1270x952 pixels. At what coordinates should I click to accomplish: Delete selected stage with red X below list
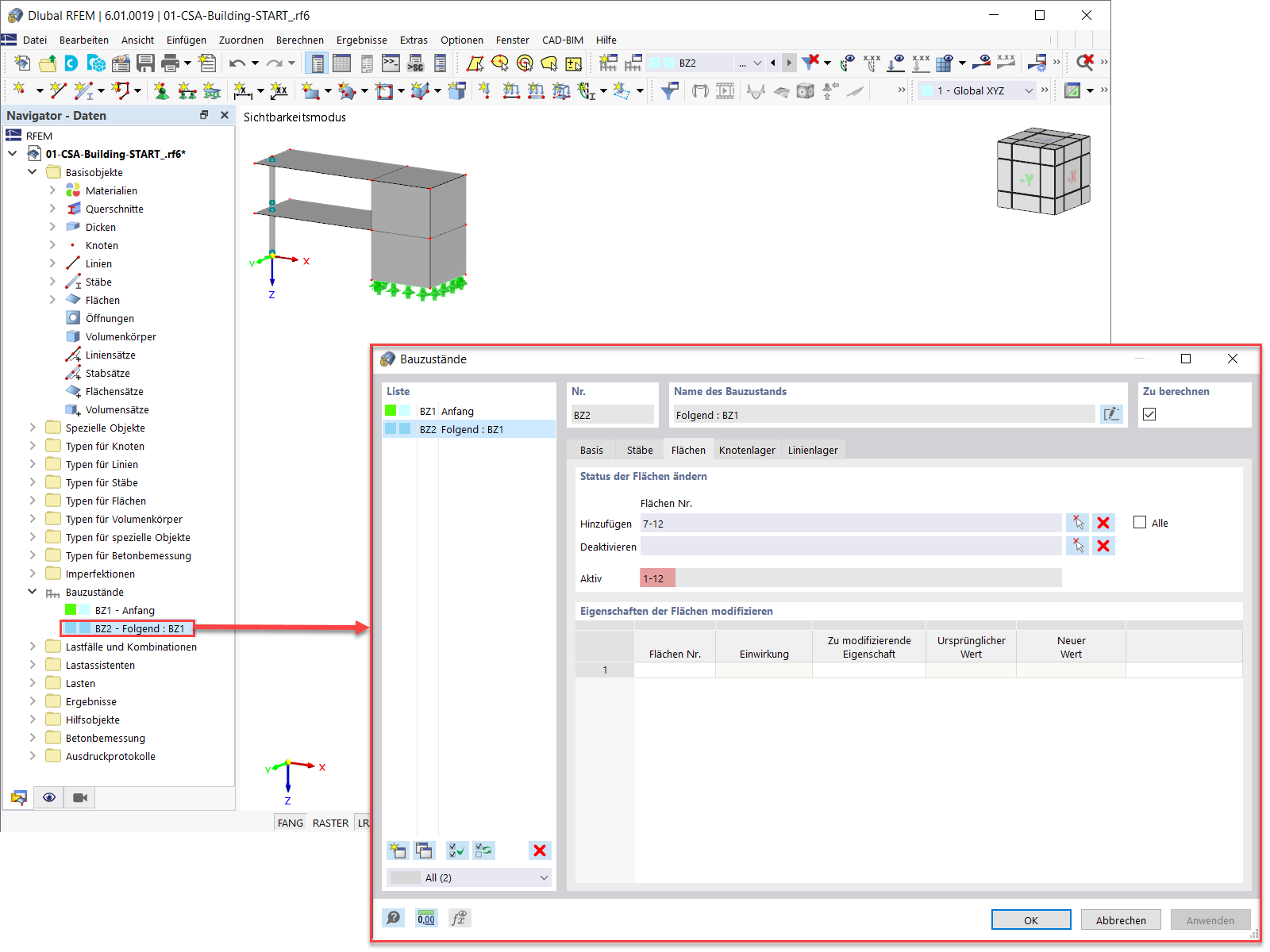[540, 850]
